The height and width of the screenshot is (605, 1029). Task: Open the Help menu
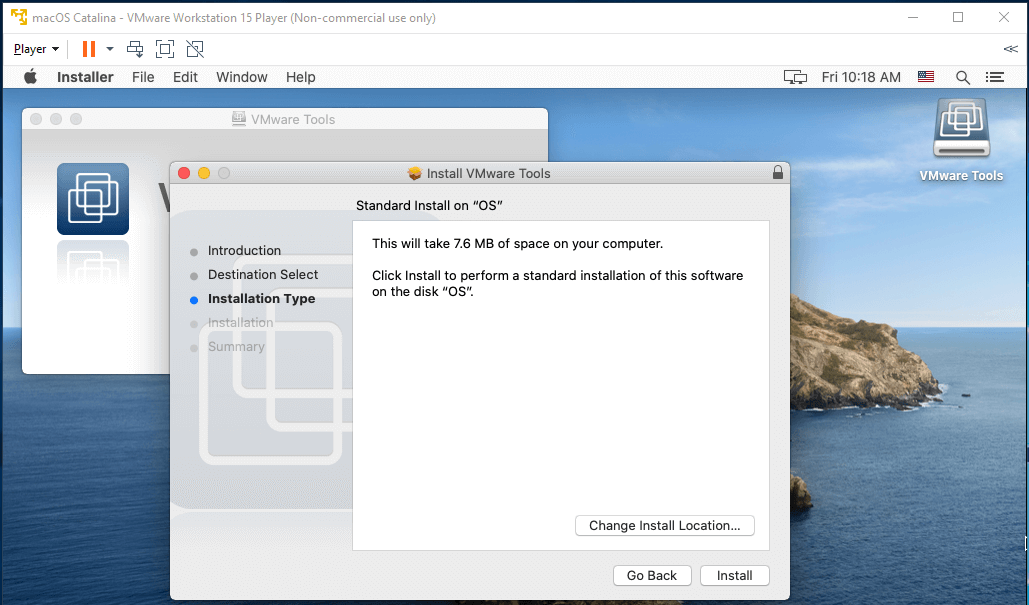[x=301, y=77]
